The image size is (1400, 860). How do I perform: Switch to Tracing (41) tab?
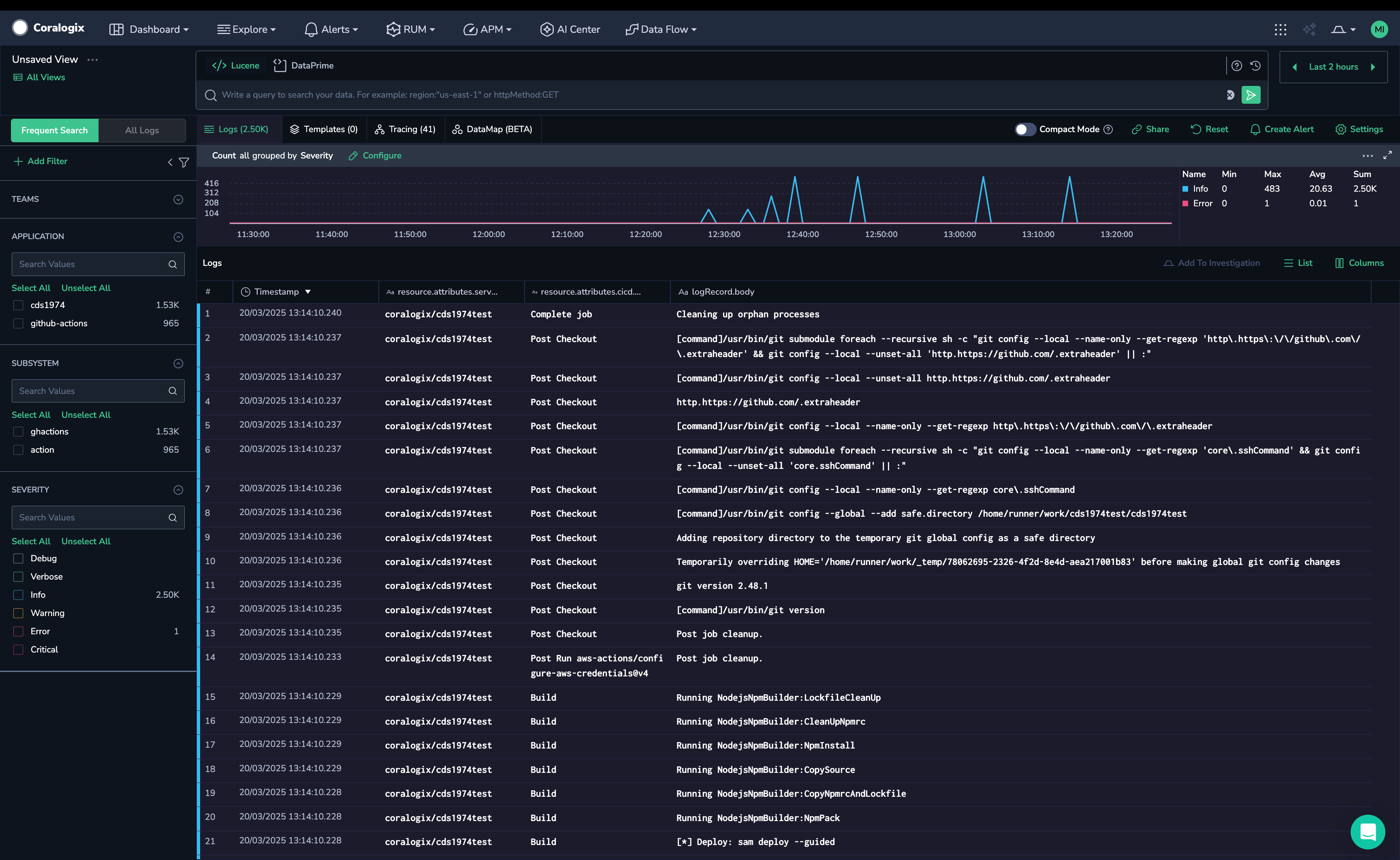point(405,130)
